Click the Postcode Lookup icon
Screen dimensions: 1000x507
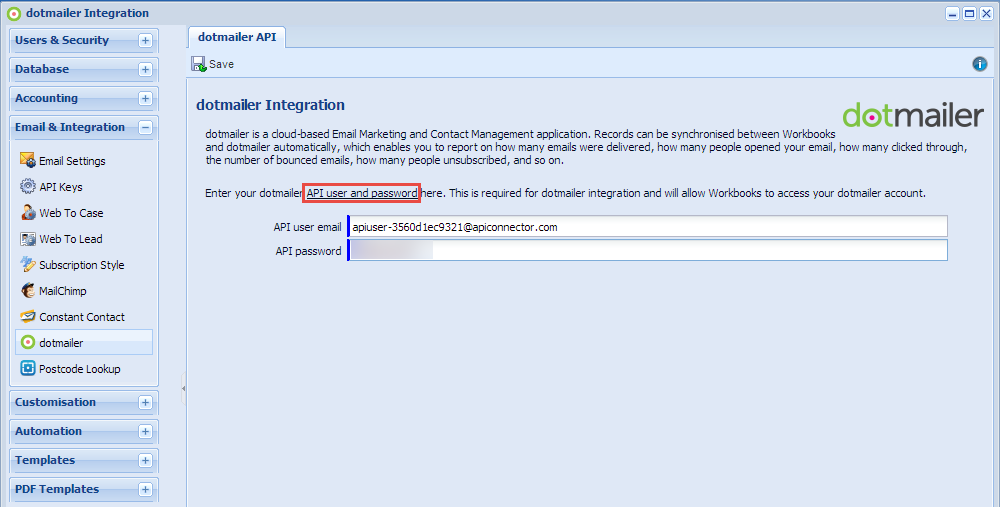click(x=27, y=369)
